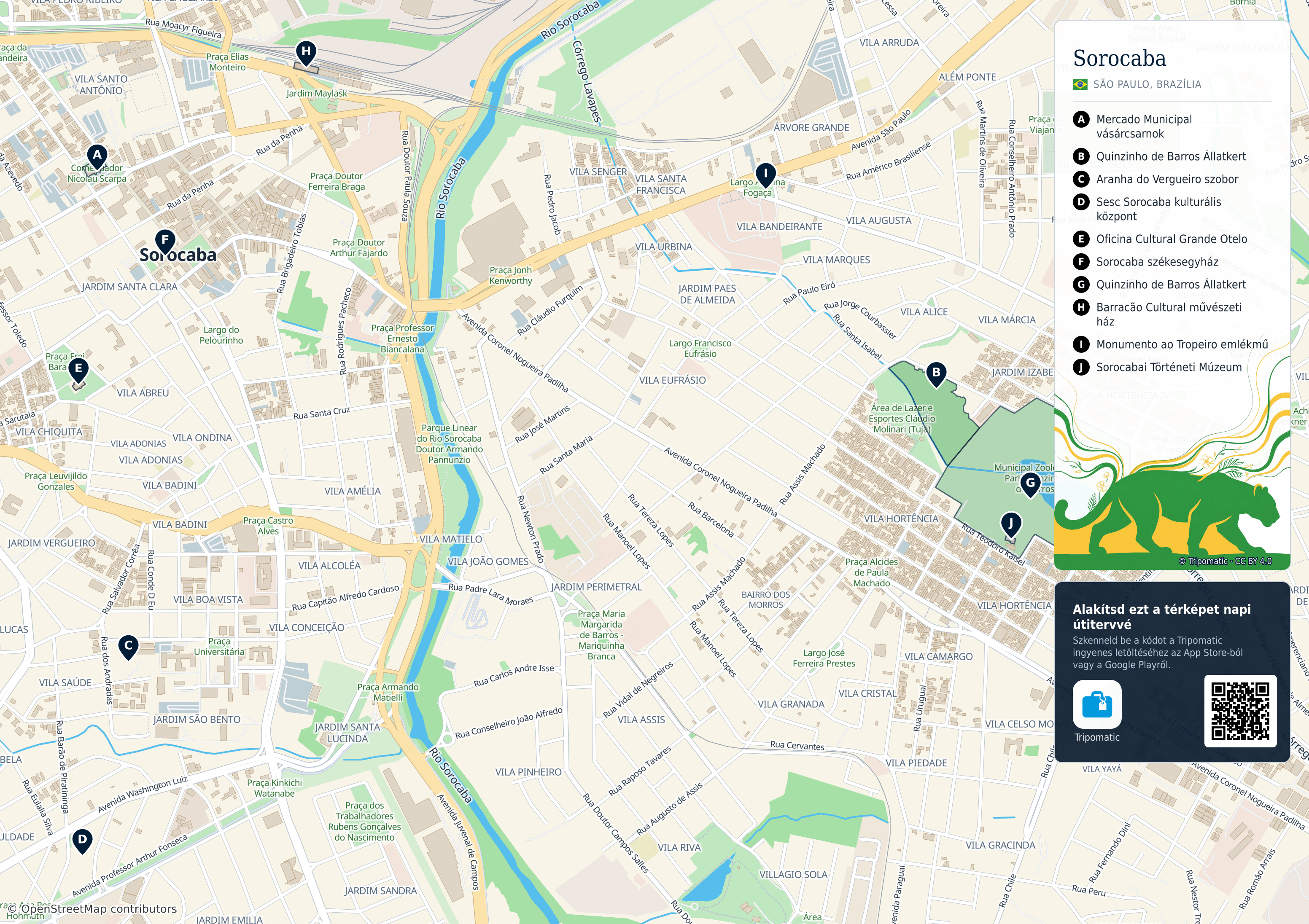Click map pin E at Praça Frei Baraúna
The height and width of the screenshot is (924, 1309).
[x=79, y=370]
